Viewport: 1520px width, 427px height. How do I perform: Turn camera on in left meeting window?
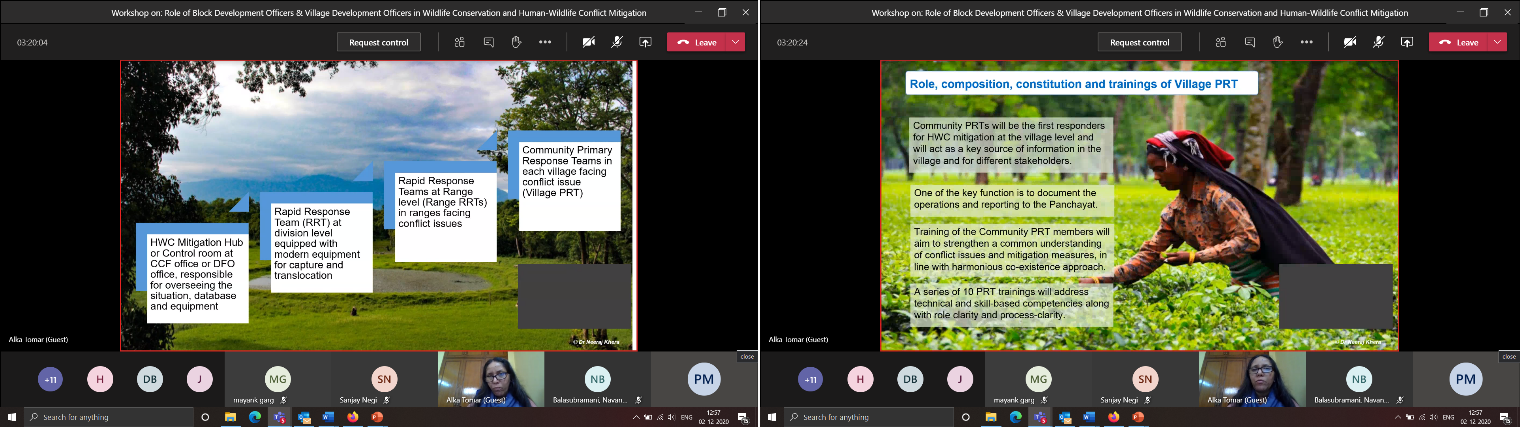[x=589, y=42]
